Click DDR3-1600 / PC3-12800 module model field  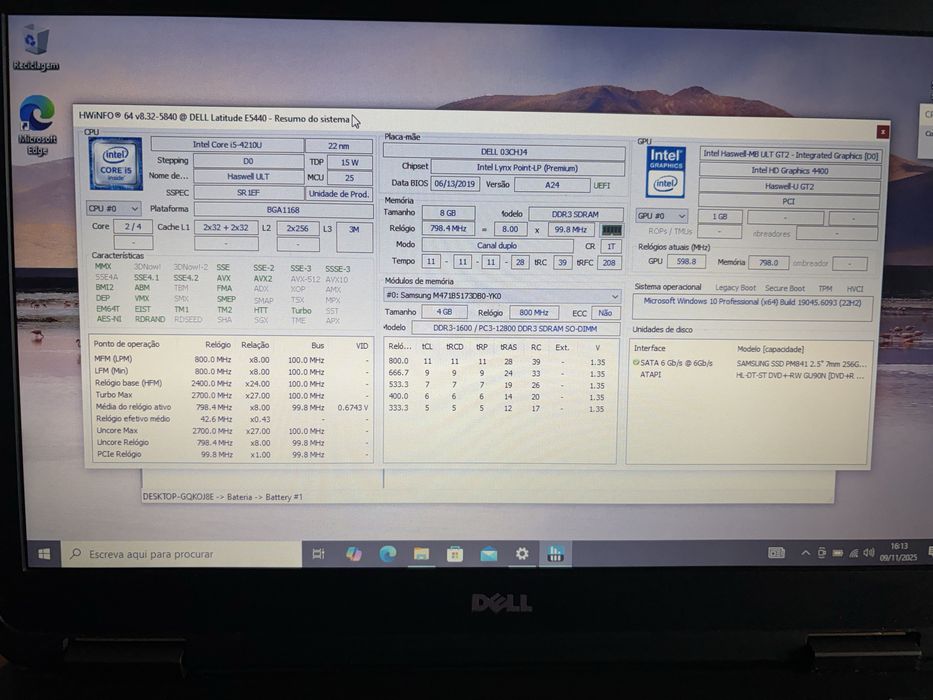[515, 328]
